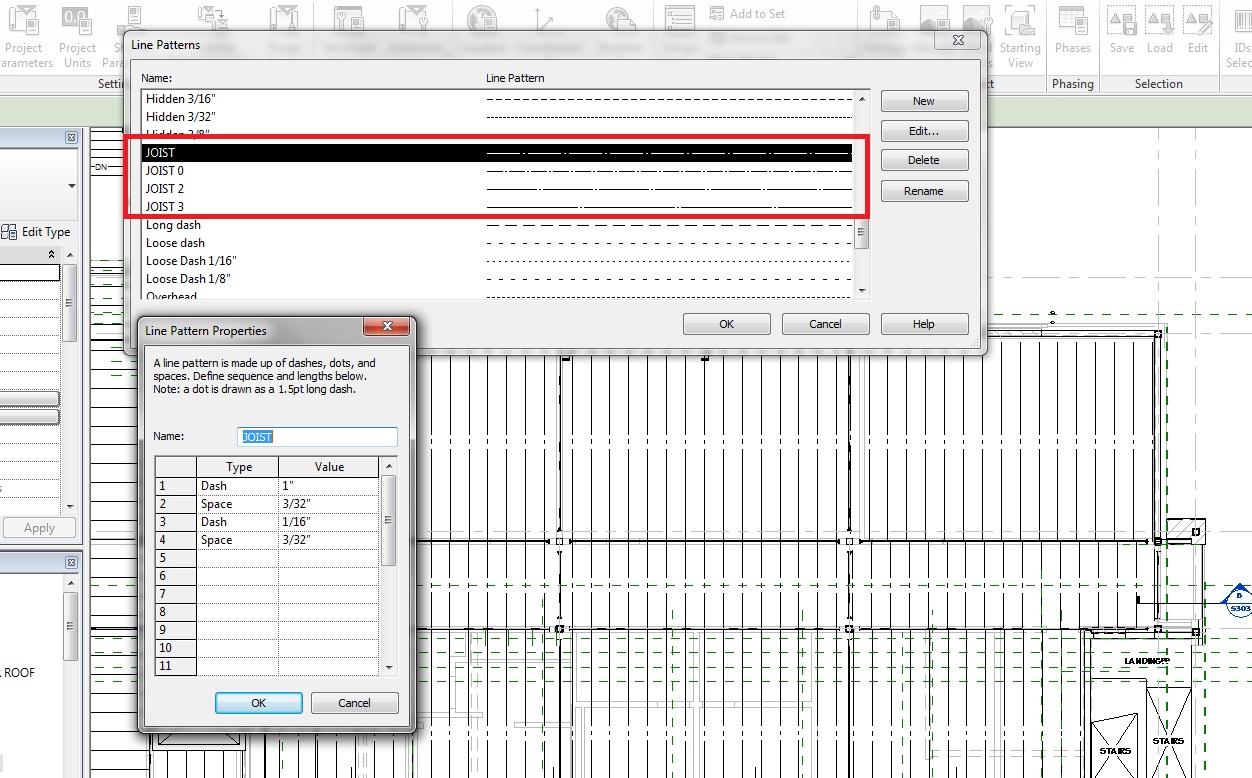Open Phases tool in ribbon

[x=1072, y=30]
